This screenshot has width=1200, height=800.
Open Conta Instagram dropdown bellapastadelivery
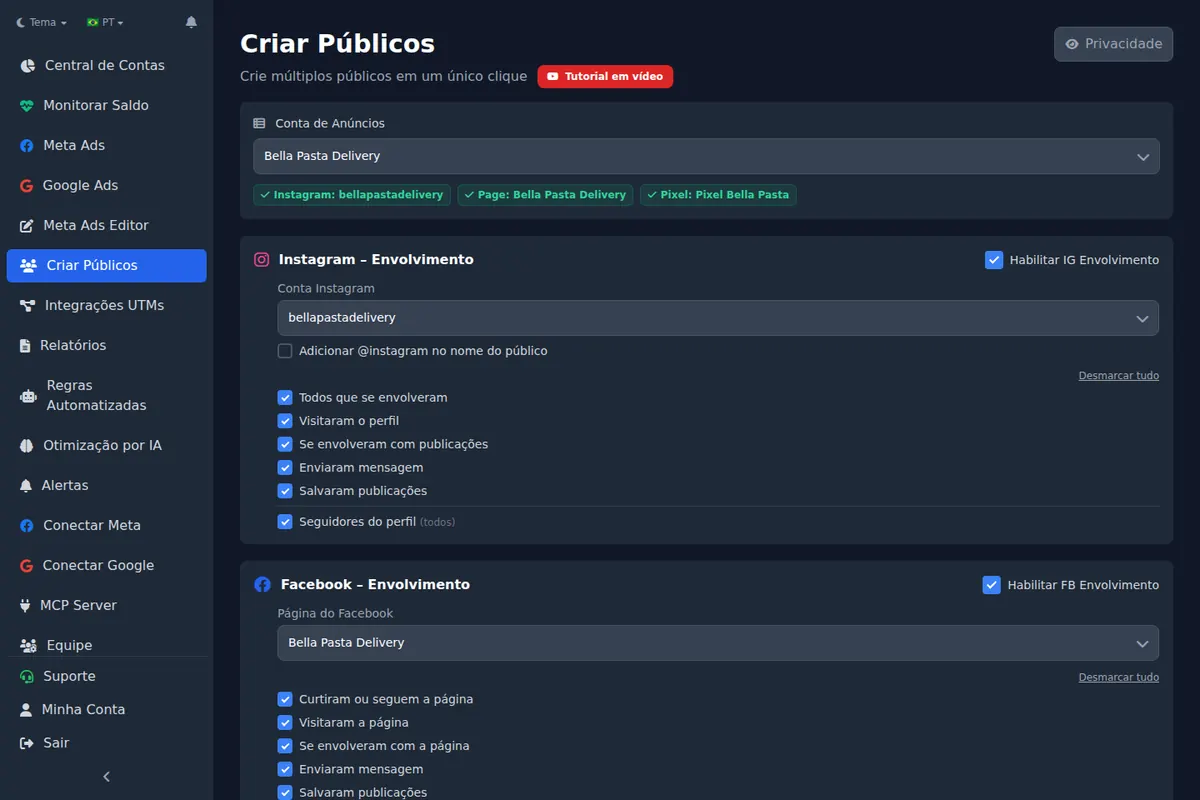[718, 318]
